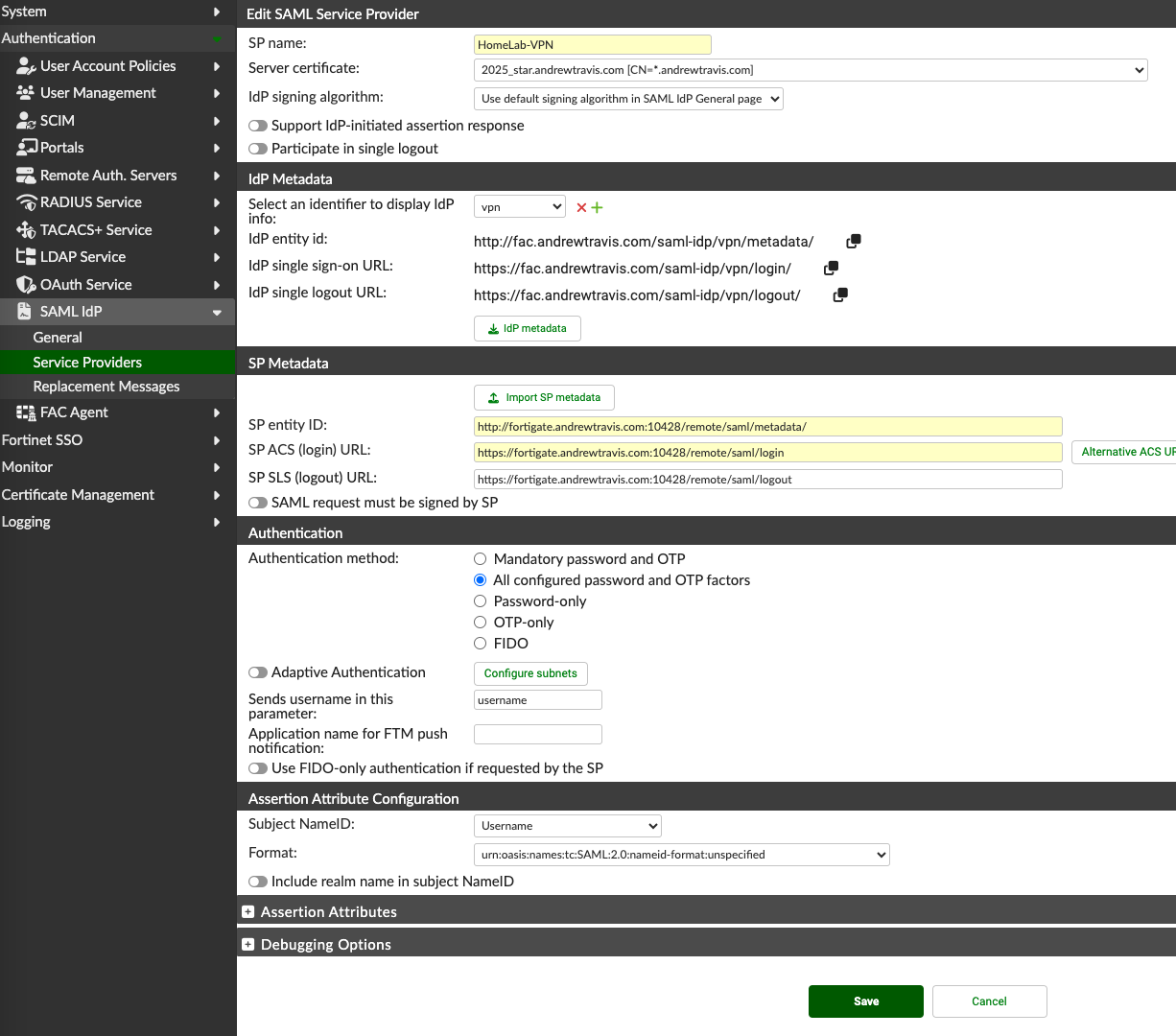Copy the IdP single sign-on URL
The image size is (1176, 1036).
click(831, 269)
